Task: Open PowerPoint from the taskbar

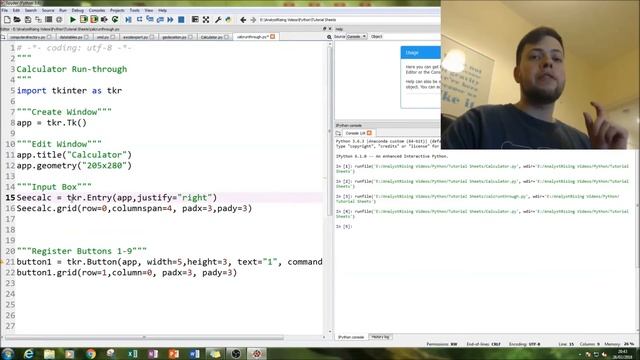Action: (173, 354)
